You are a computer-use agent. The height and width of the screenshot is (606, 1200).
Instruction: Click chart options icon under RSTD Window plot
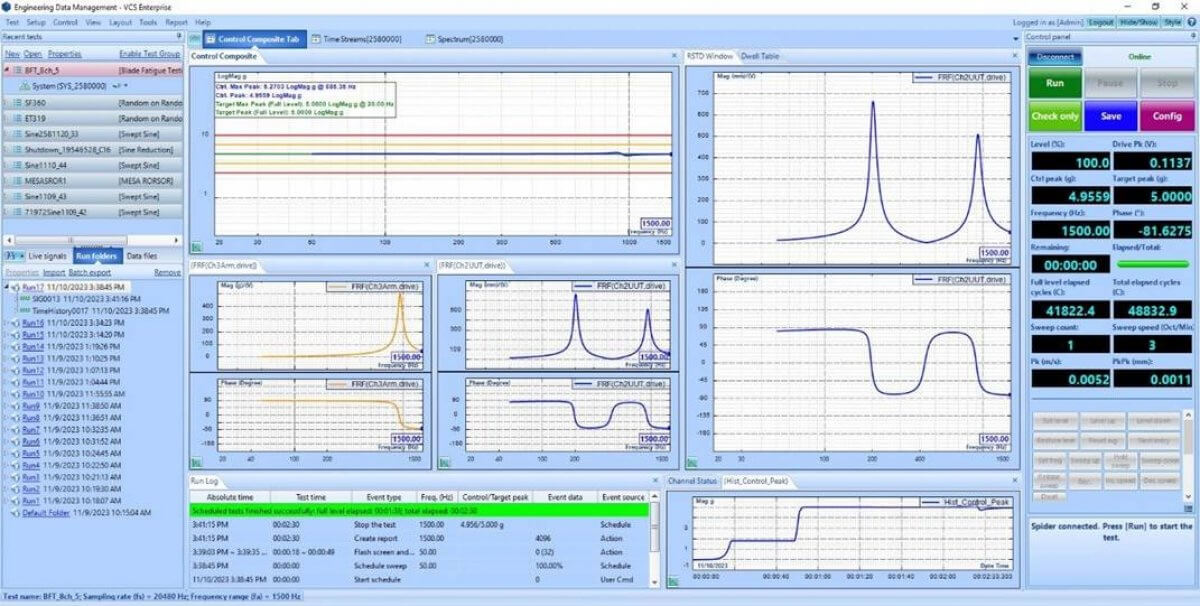click(x=692, y=461)
